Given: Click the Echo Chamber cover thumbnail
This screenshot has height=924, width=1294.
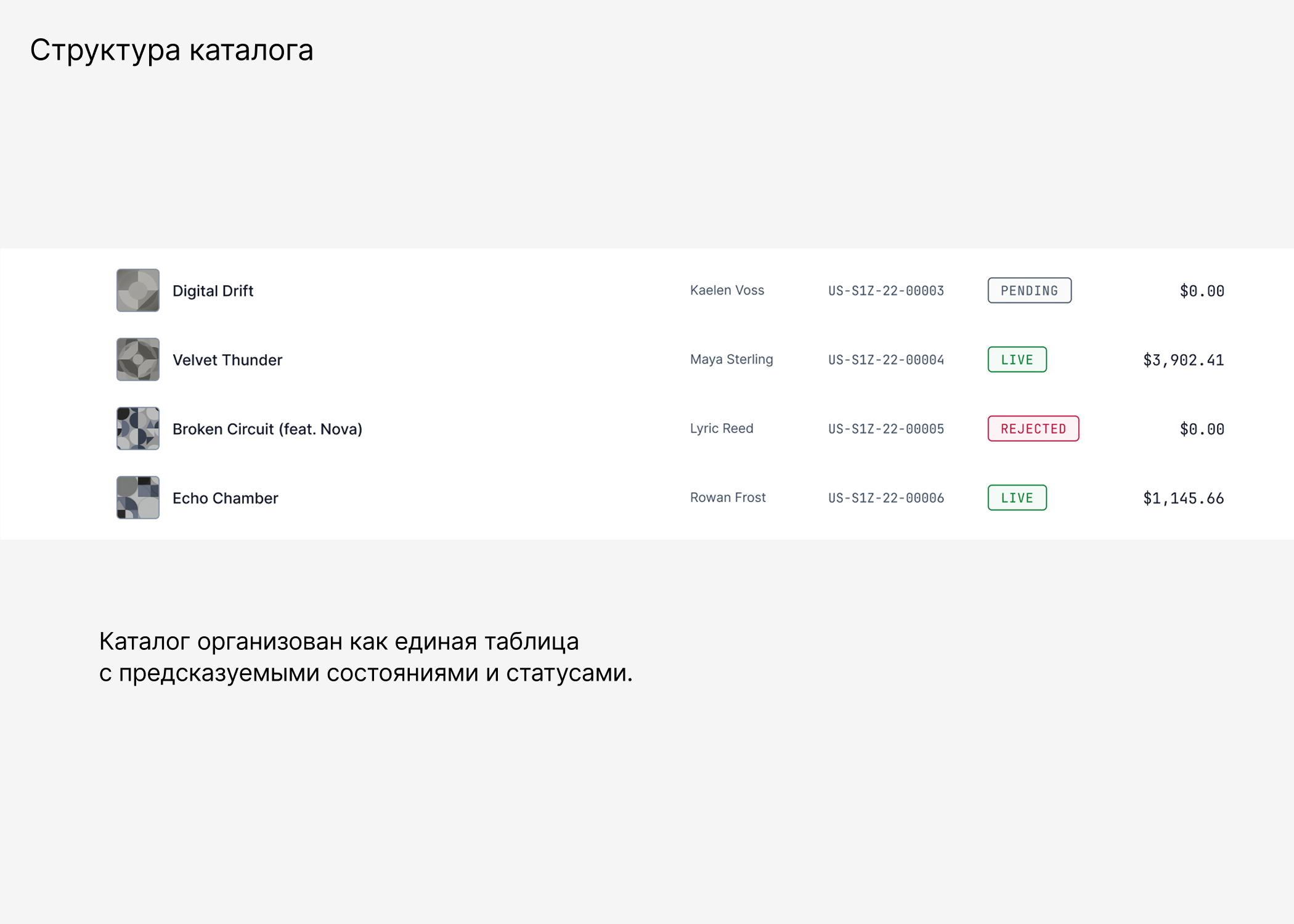Looking at the screenshot, I should click(137, 497).
